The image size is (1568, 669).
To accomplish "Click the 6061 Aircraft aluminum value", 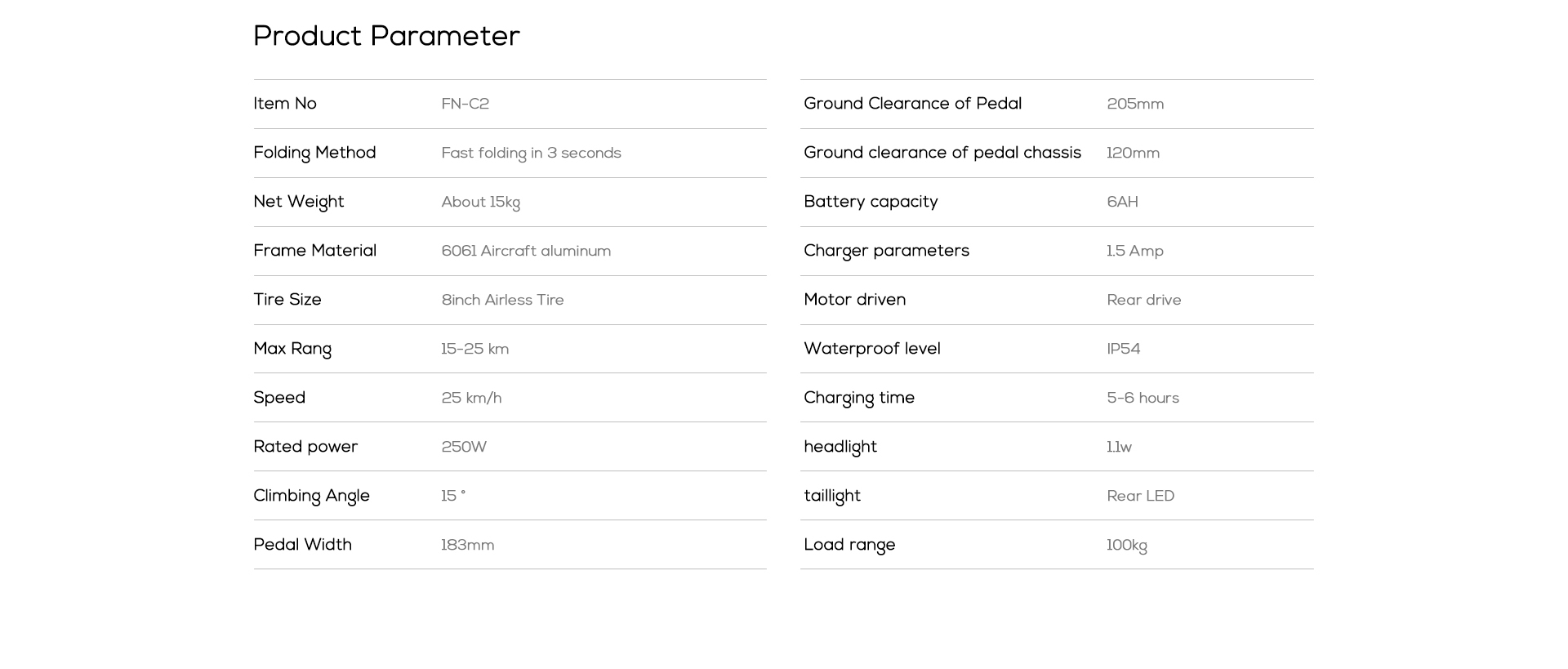I will click(x=526, y=251).
